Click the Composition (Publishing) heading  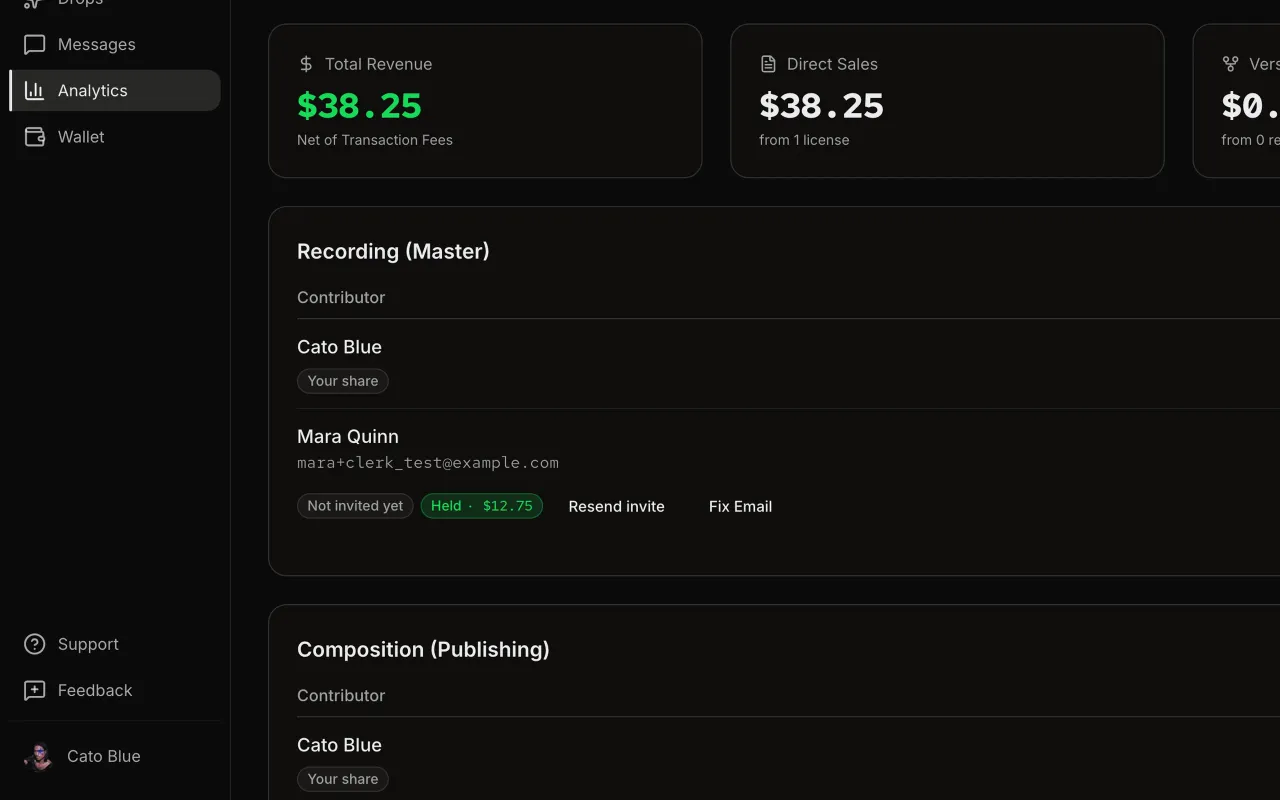click(423, 649)
